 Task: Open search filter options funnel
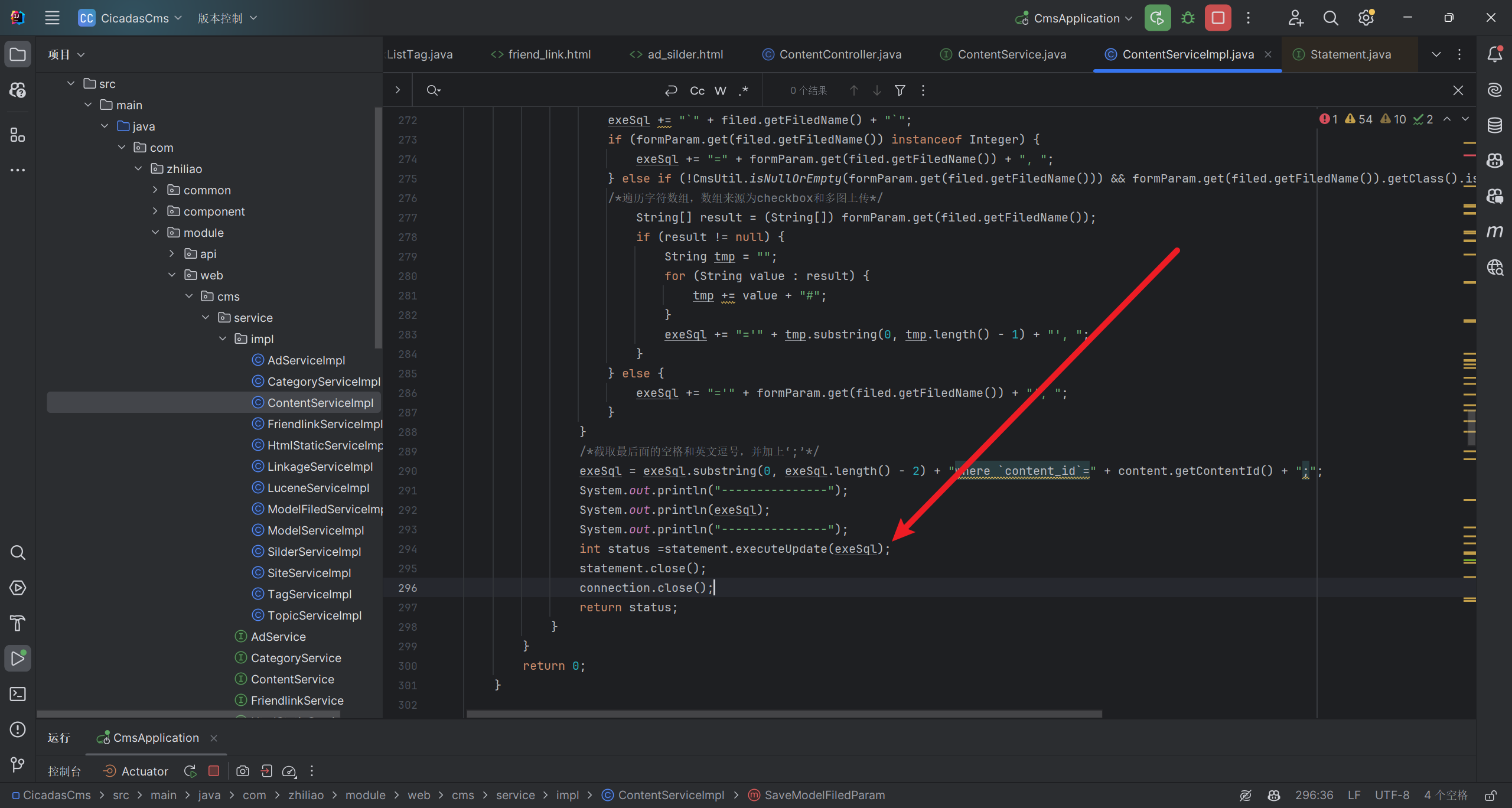click(x=900, y=90)
